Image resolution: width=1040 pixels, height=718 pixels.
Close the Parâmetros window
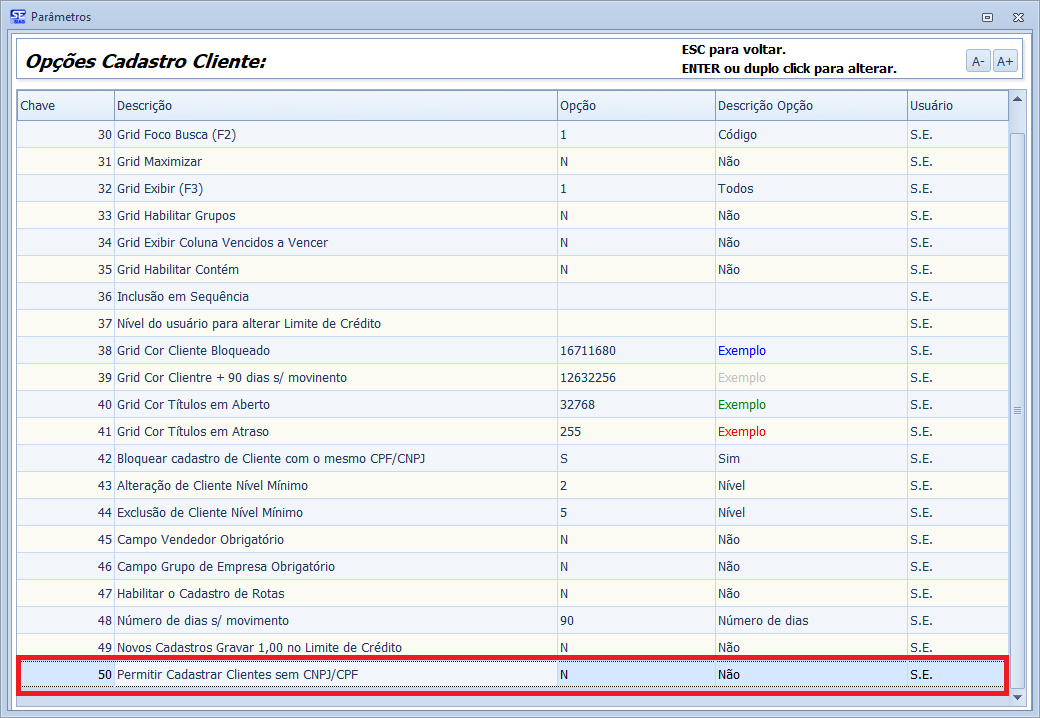[x=1017, y=17]
